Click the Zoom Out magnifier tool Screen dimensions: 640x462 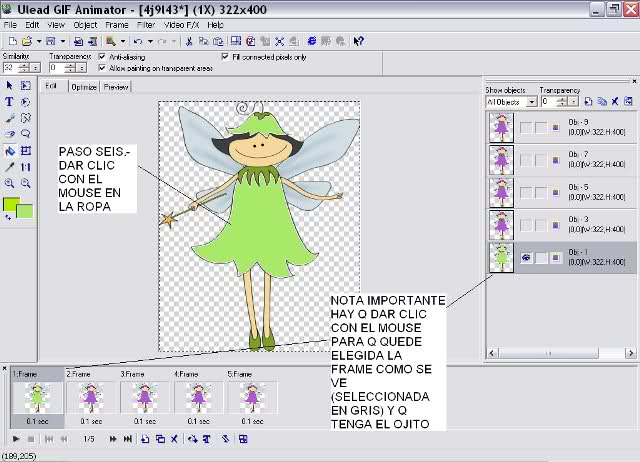click(26, 183)
